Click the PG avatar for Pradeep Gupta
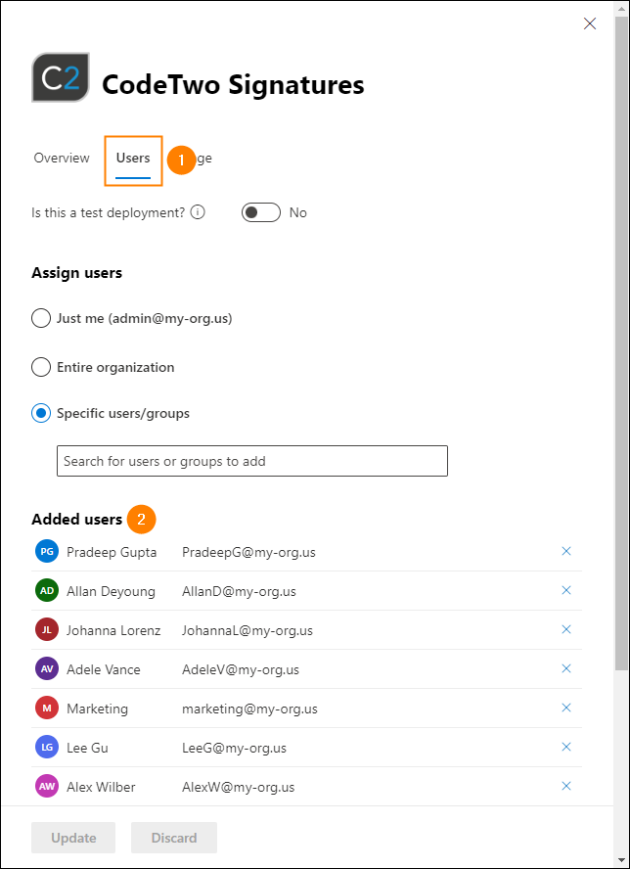The width and height of the screenshot is (630, 869). (x=47, y=551)
